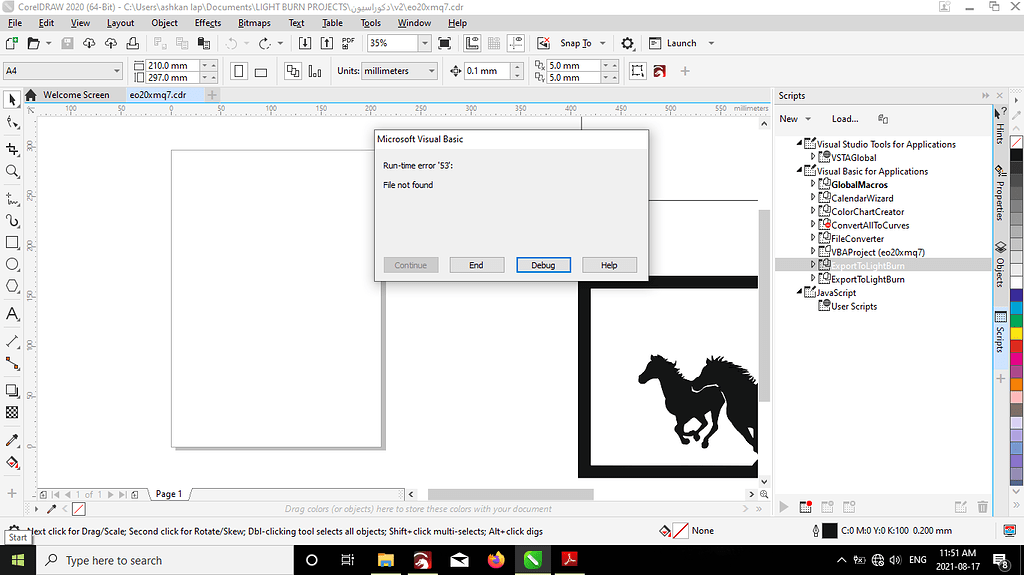Image resolution: width=1024 pixels, height=575 pixels.
Task: Click the Print icon in toolbar
Action: tap(133, 43)
